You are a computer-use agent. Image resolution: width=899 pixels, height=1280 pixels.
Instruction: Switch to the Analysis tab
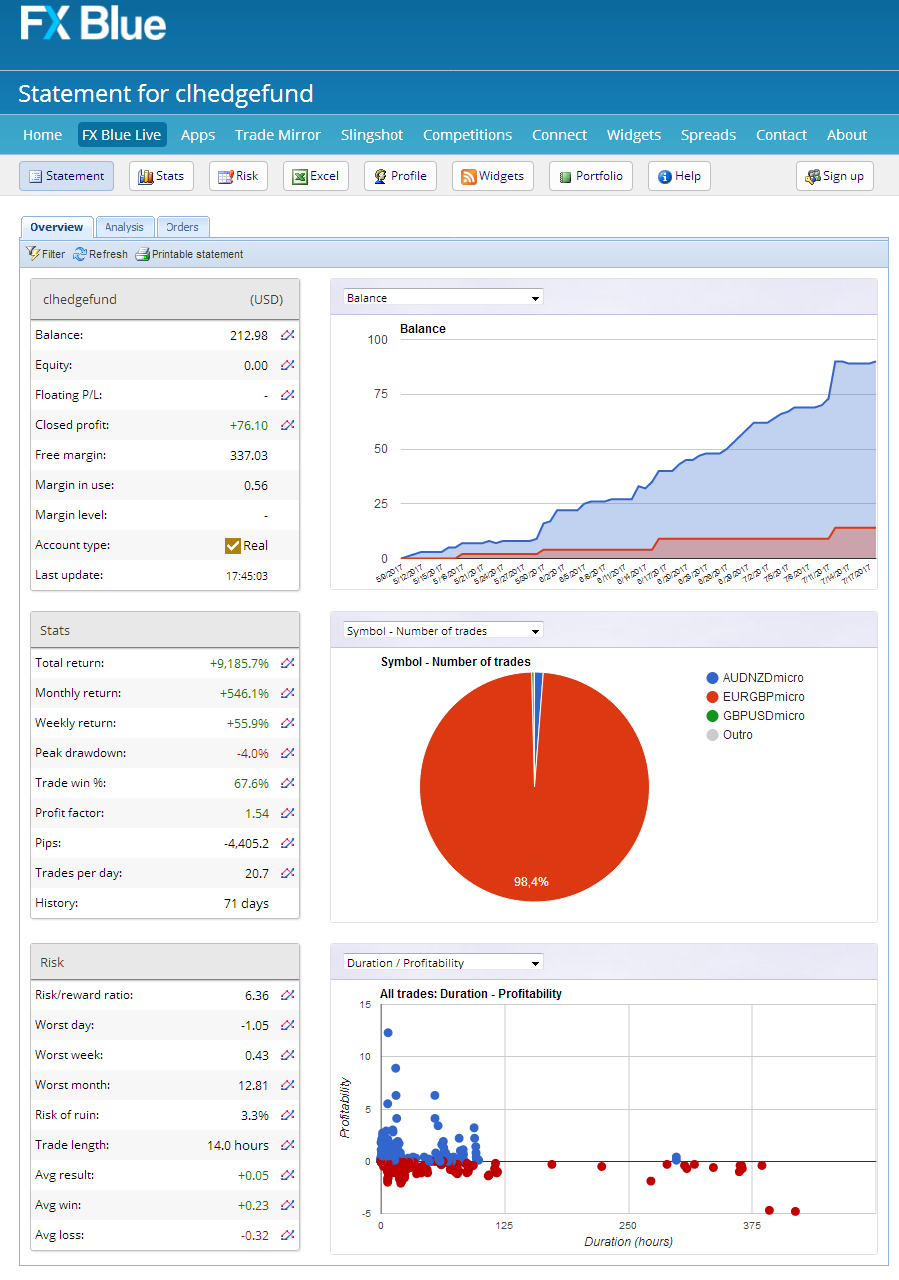[x=125, y=227]
